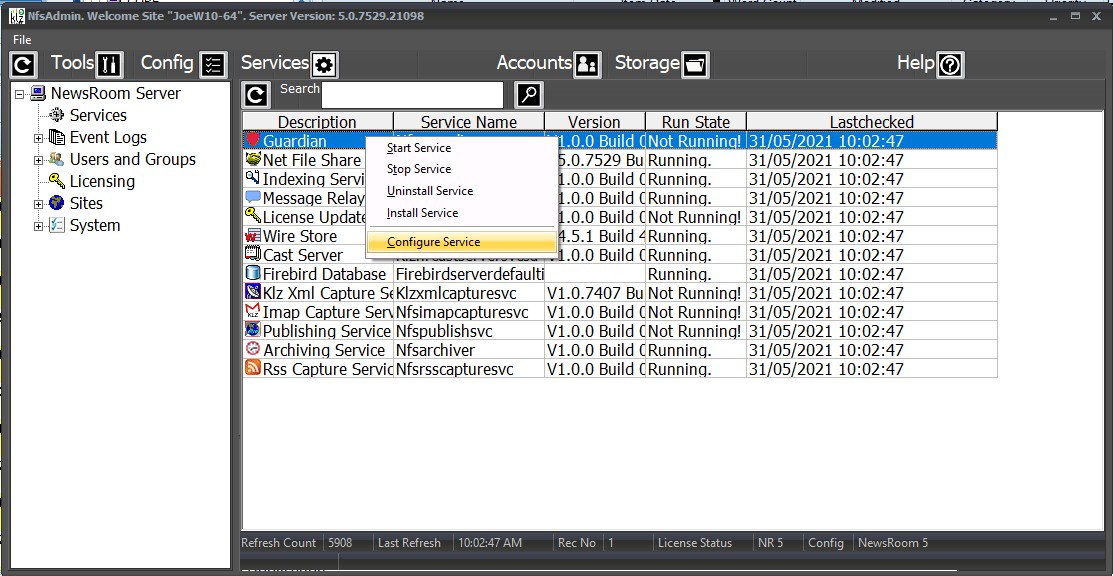The width and height of the screenshot is (1113, 576).
Task: Click the Cast Server icon
Action: click(253, 254)
